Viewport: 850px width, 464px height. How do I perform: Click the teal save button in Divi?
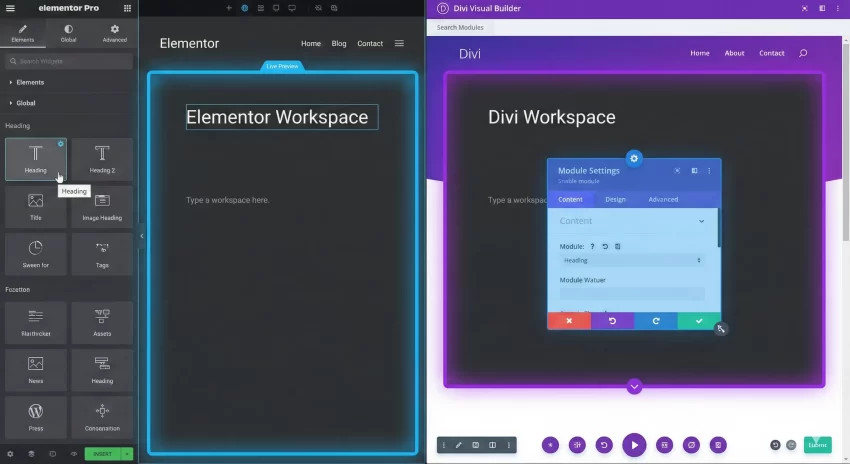tap(817, 445)
